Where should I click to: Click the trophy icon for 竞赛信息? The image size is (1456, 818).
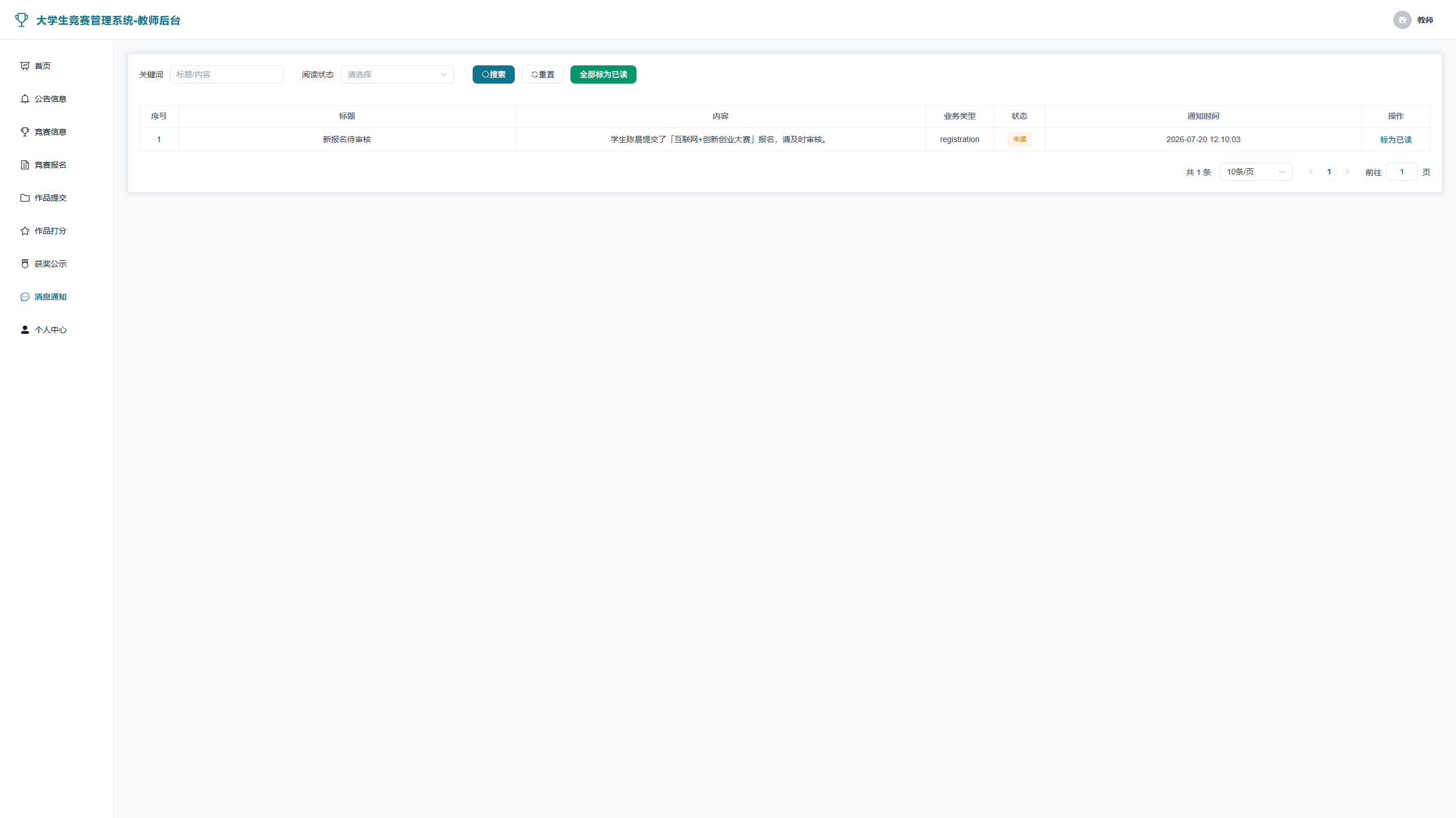click(25, 132)
